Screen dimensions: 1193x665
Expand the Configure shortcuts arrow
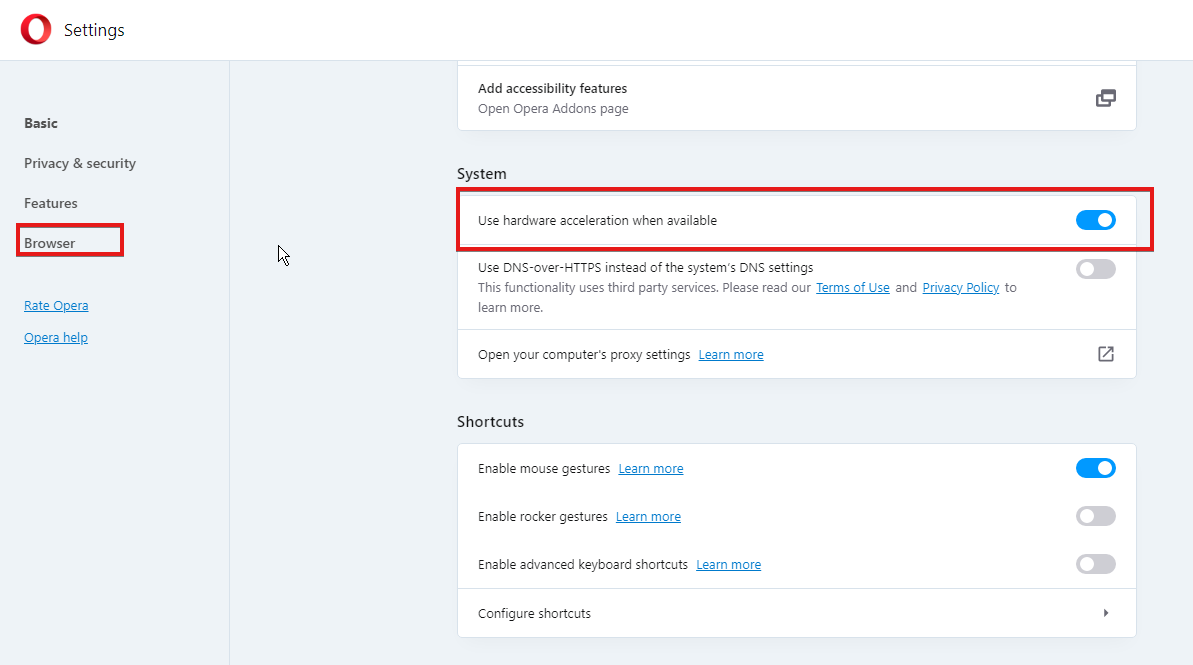[1106, 612]
